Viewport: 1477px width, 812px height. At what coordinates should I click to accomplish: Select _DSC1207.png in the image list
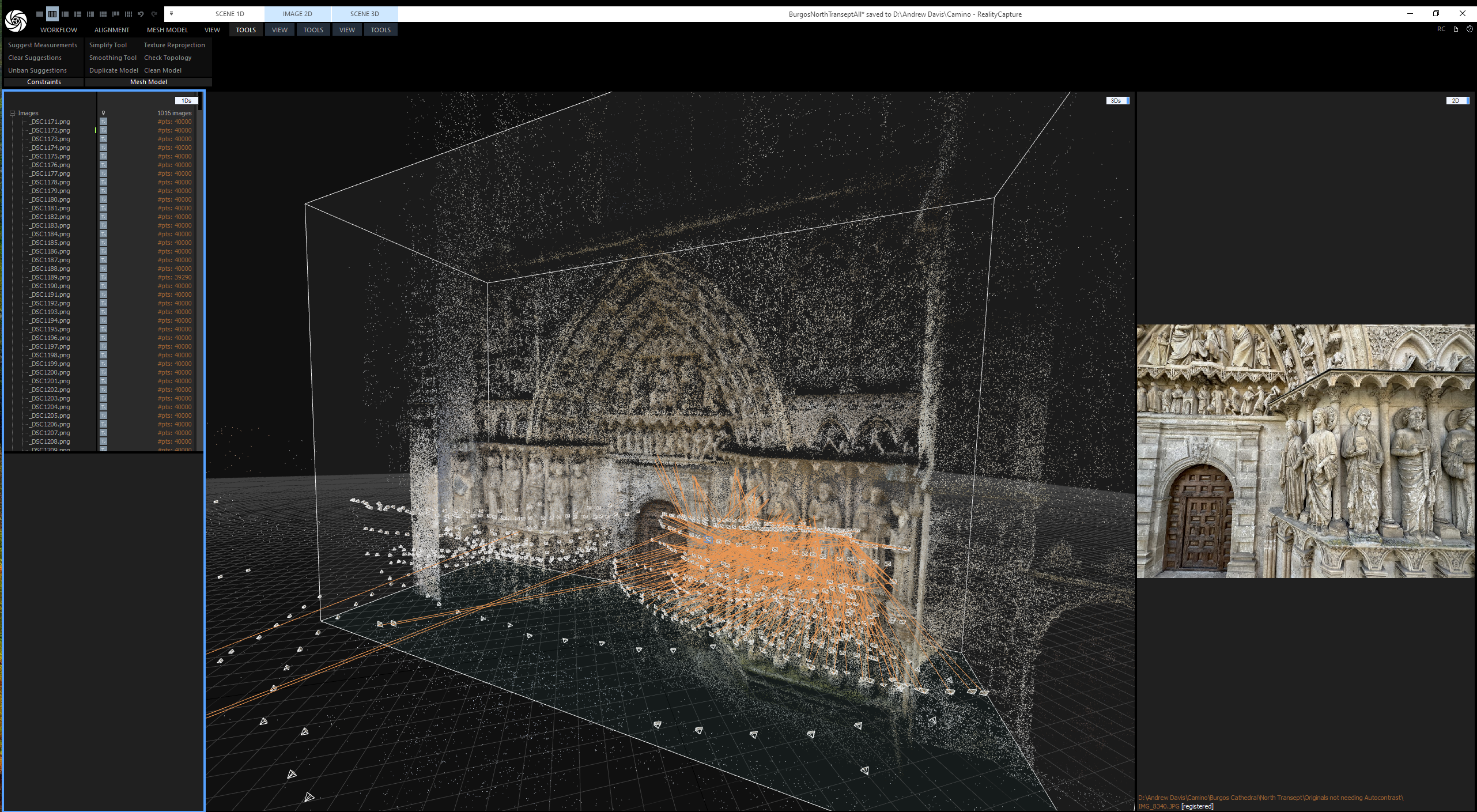coord(50,433)
